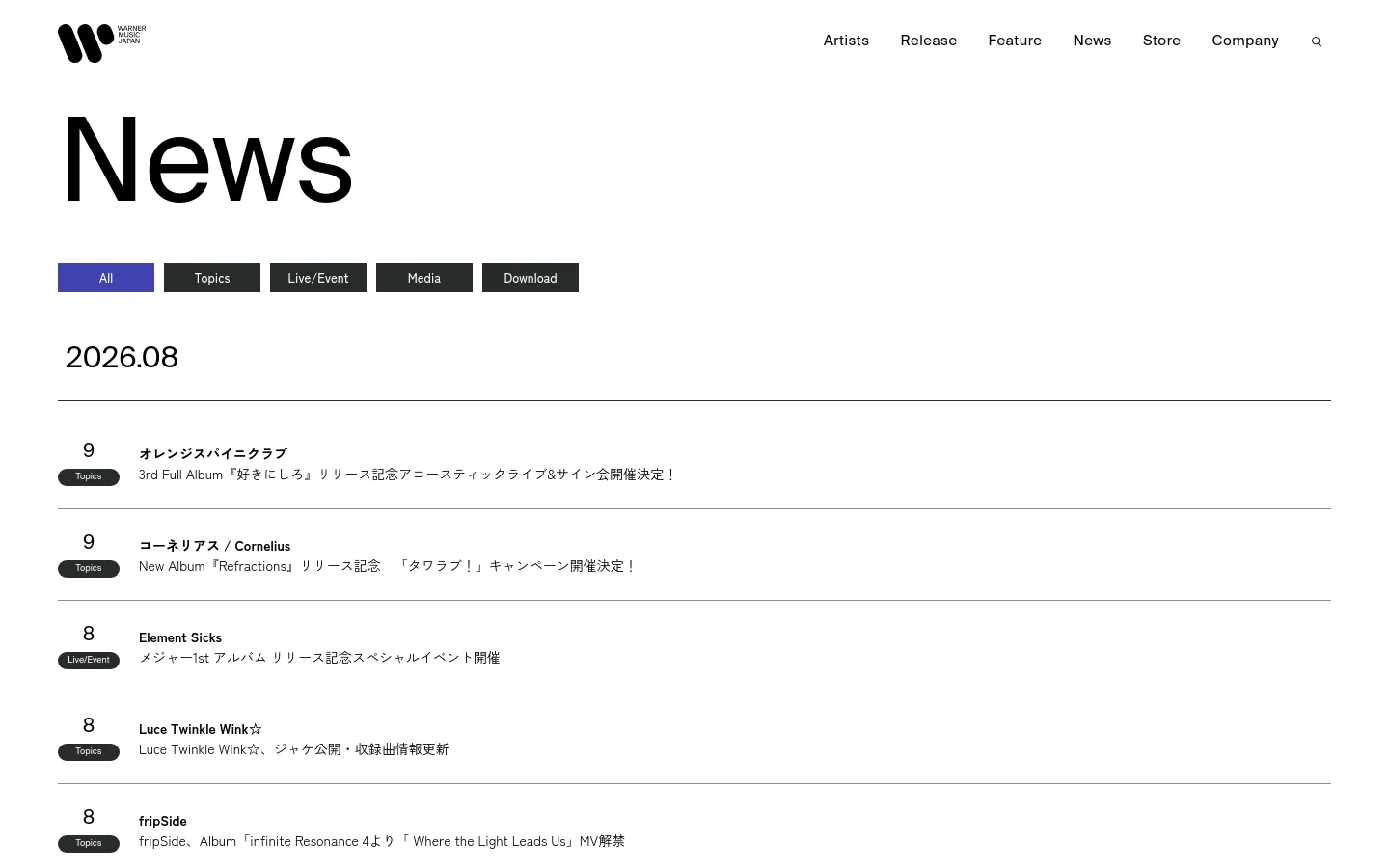Open the fripSide artist headline
Screen dimensions: 1389x868
pos(163,821)
